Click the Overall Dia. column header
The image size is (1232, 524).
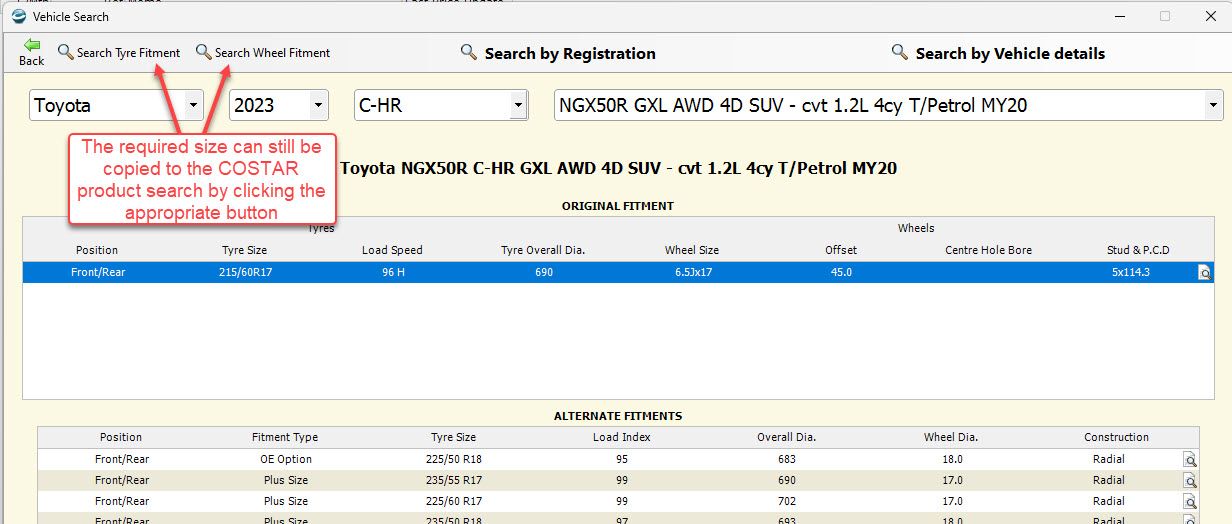click(x=787, y=437)
